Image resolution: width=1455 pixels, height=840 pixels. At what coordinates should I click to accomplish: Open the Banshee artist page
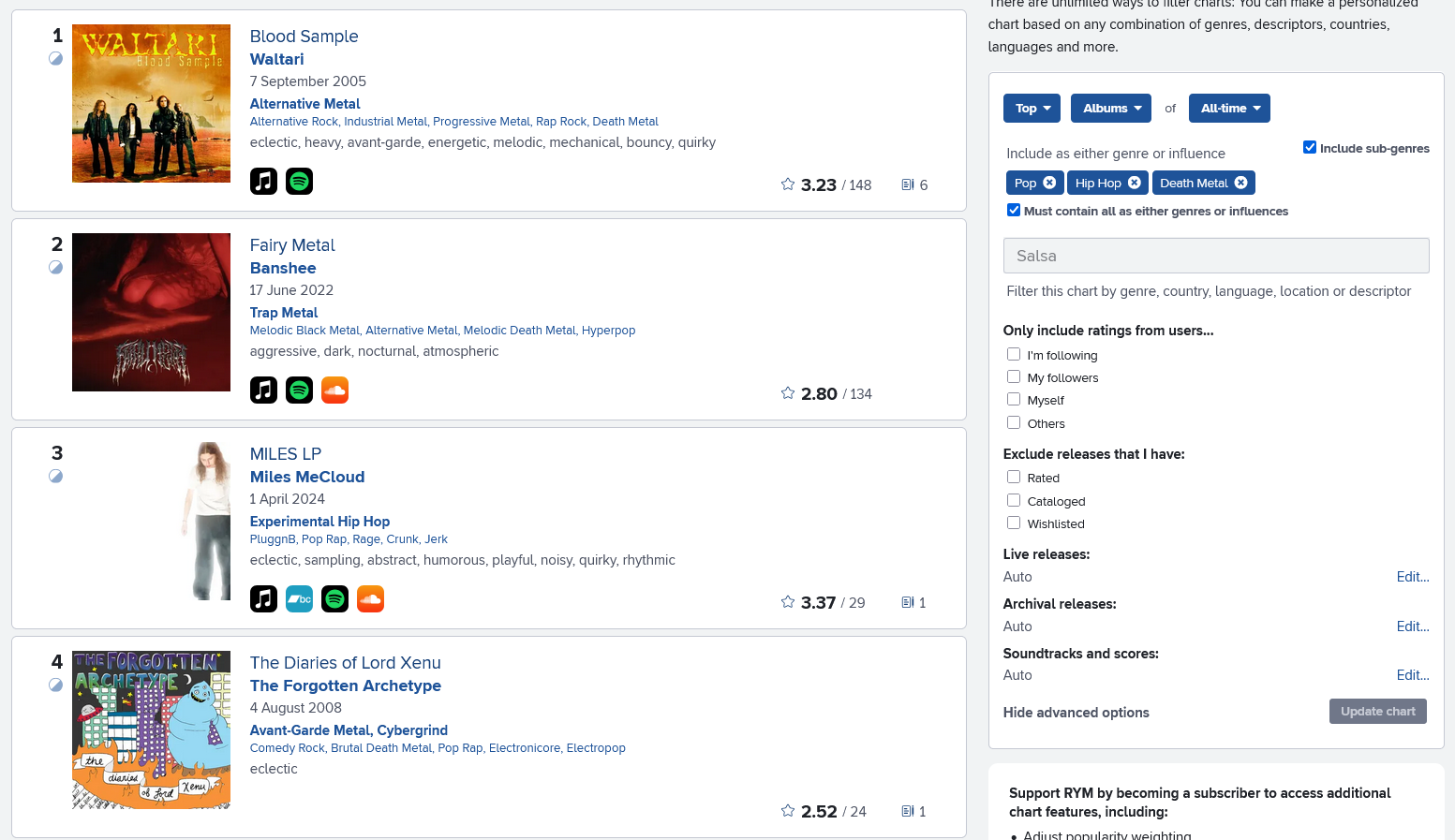click(283, 268)
